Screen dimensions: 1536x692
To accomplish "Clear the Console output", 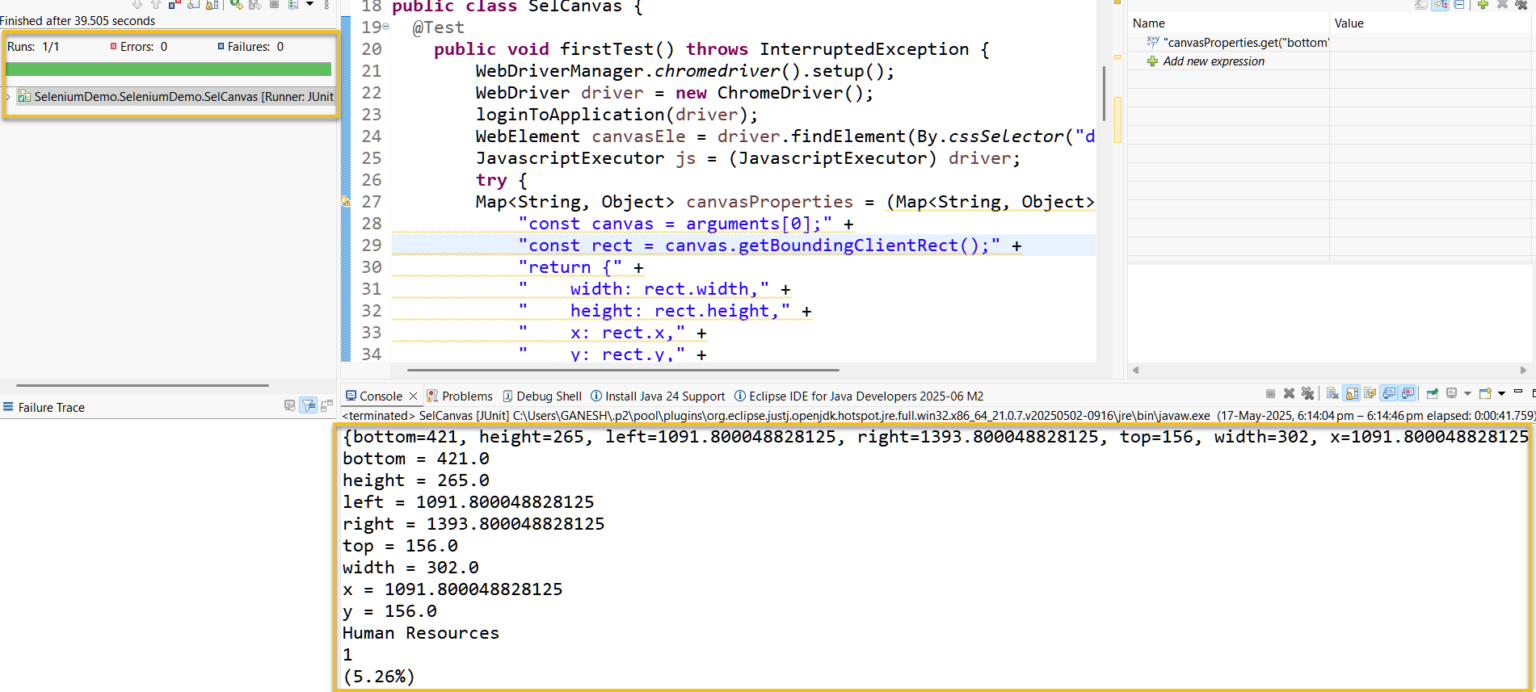I will pos(1333,392).
